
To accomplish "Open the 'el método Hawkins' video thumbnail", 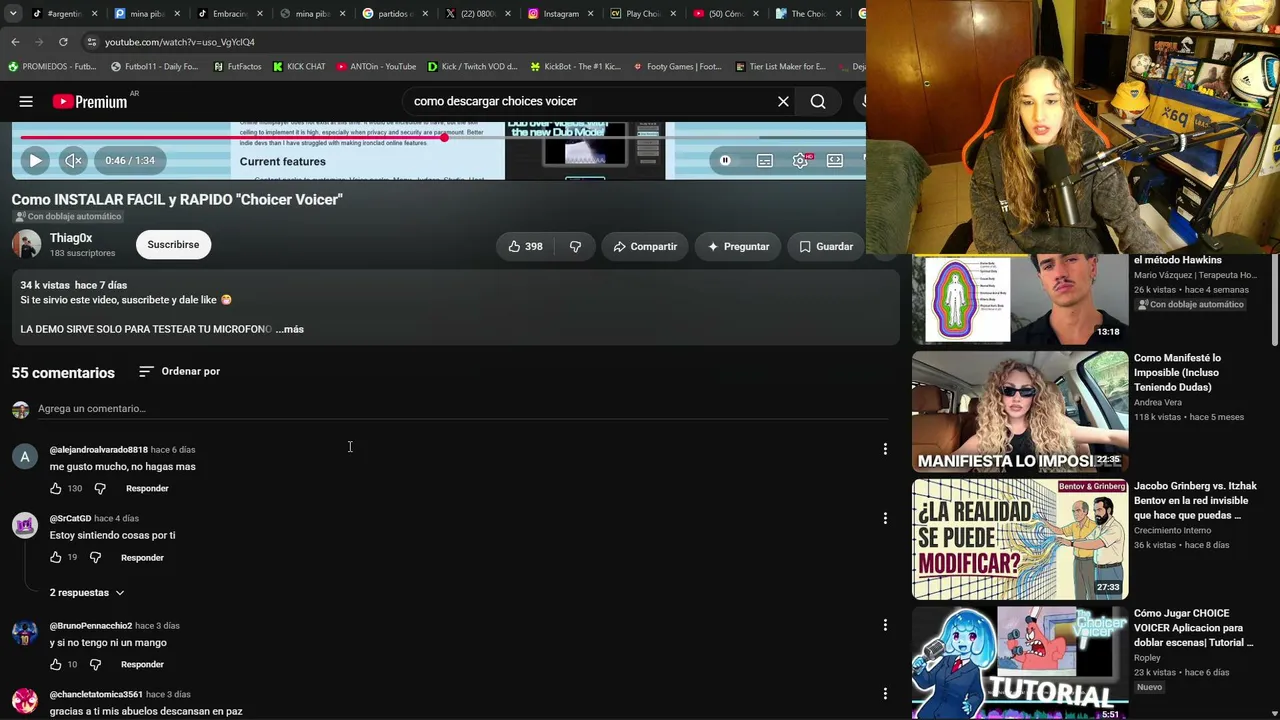I will coord(1020,299).
